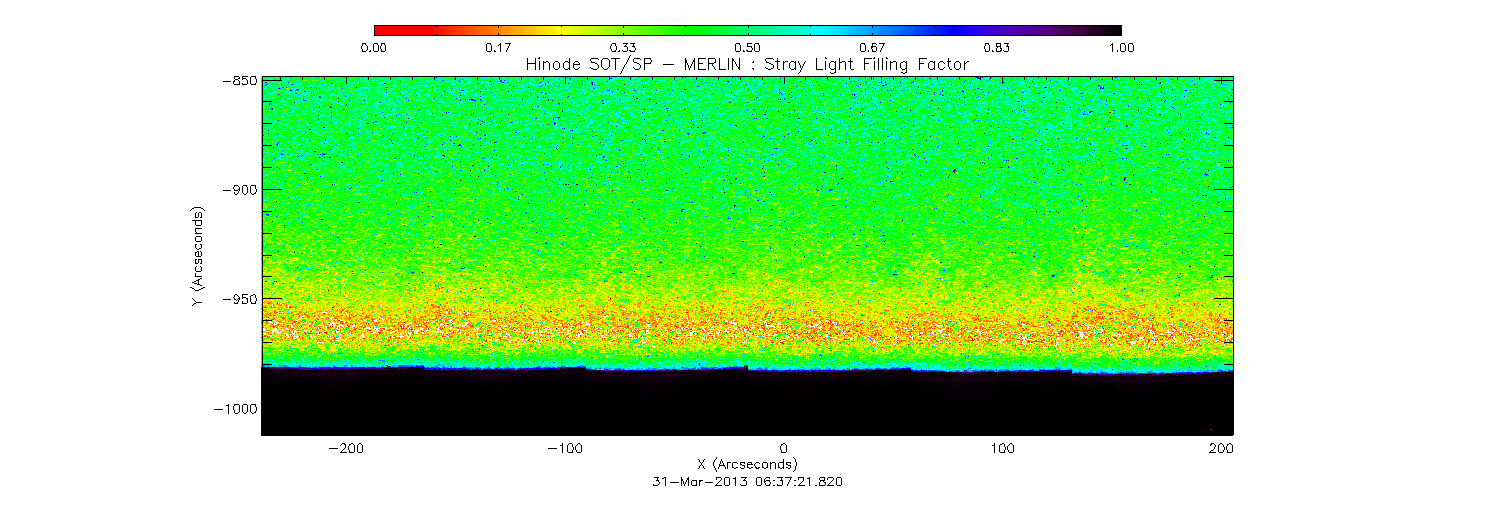Click the x-axis tick label -200
The width and height of the screenshot is (1495, 512).
tap(344, 448)
